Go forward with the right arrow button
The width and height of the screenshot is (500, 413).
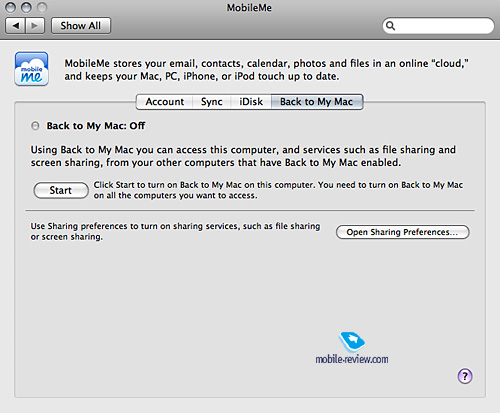(35, 26)
